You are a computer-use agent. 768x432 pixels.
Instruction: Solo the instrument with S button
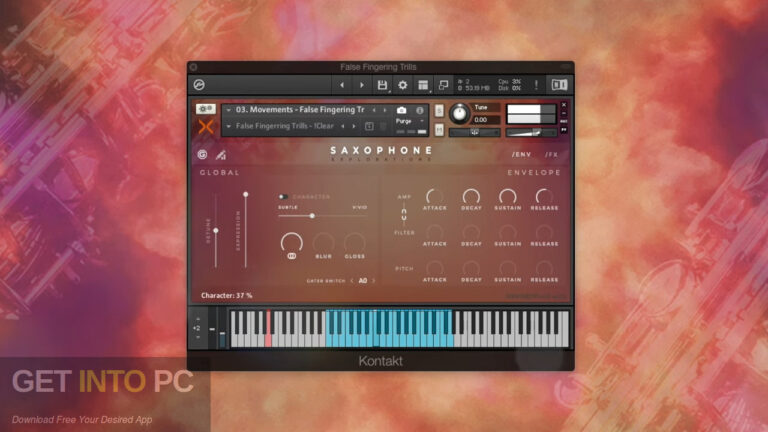coord(439,111)
